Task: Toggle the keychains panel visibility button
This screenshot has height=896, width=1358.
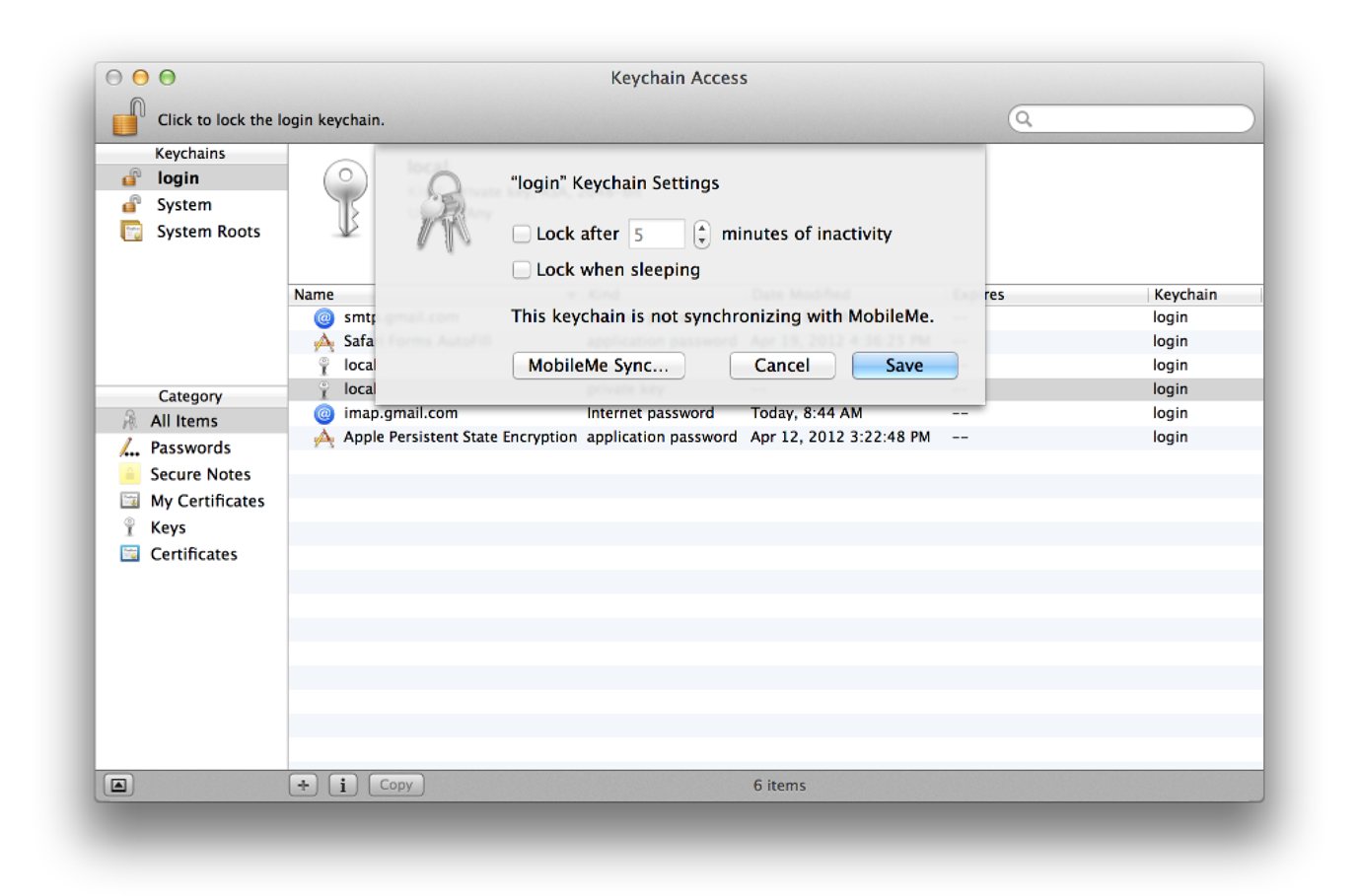Action: (117, 785)
